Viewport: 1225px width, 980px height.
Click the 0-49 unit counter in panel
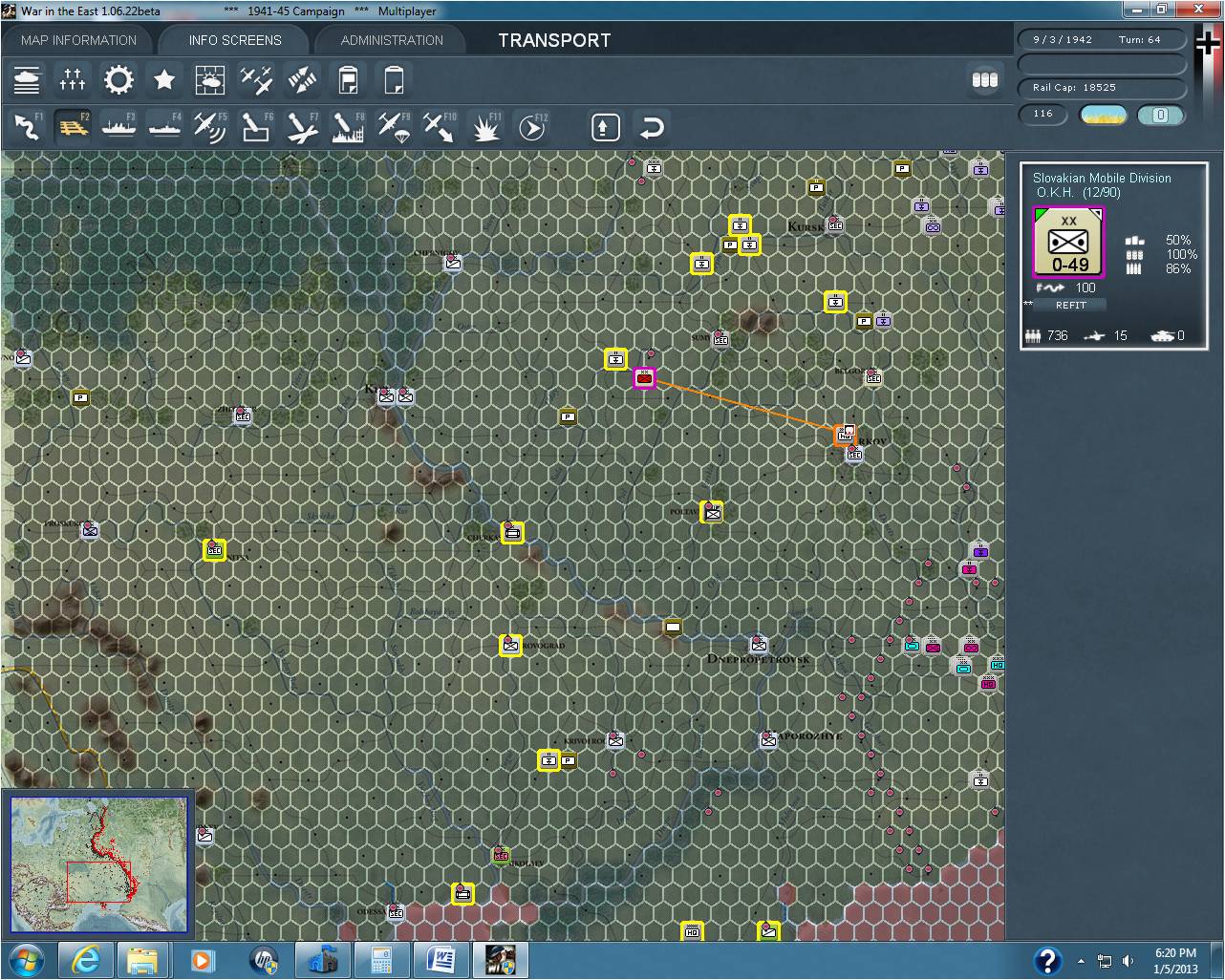(x=1068, y=243)
